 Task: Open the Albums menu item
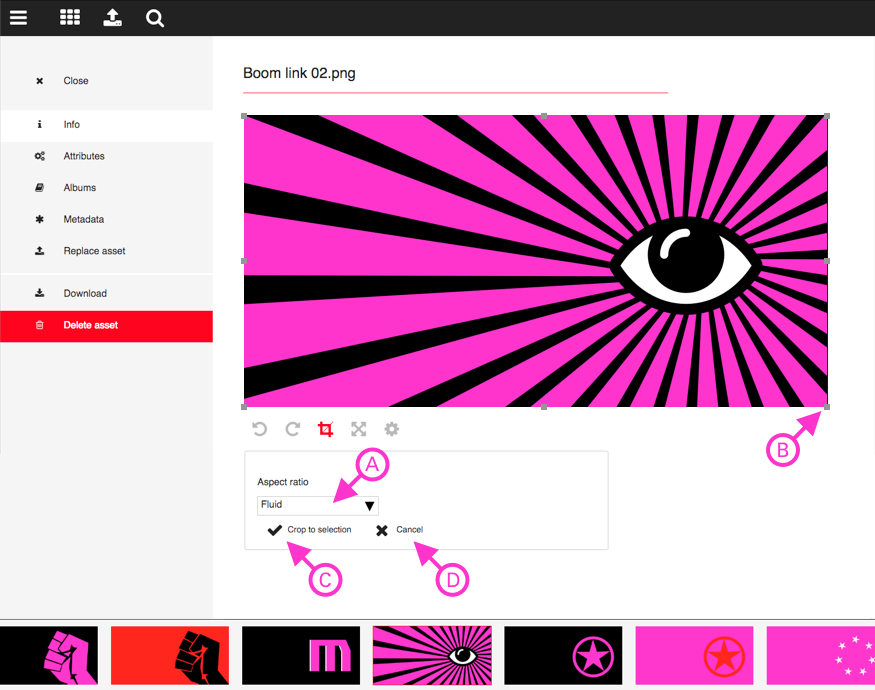click(107, 188)
